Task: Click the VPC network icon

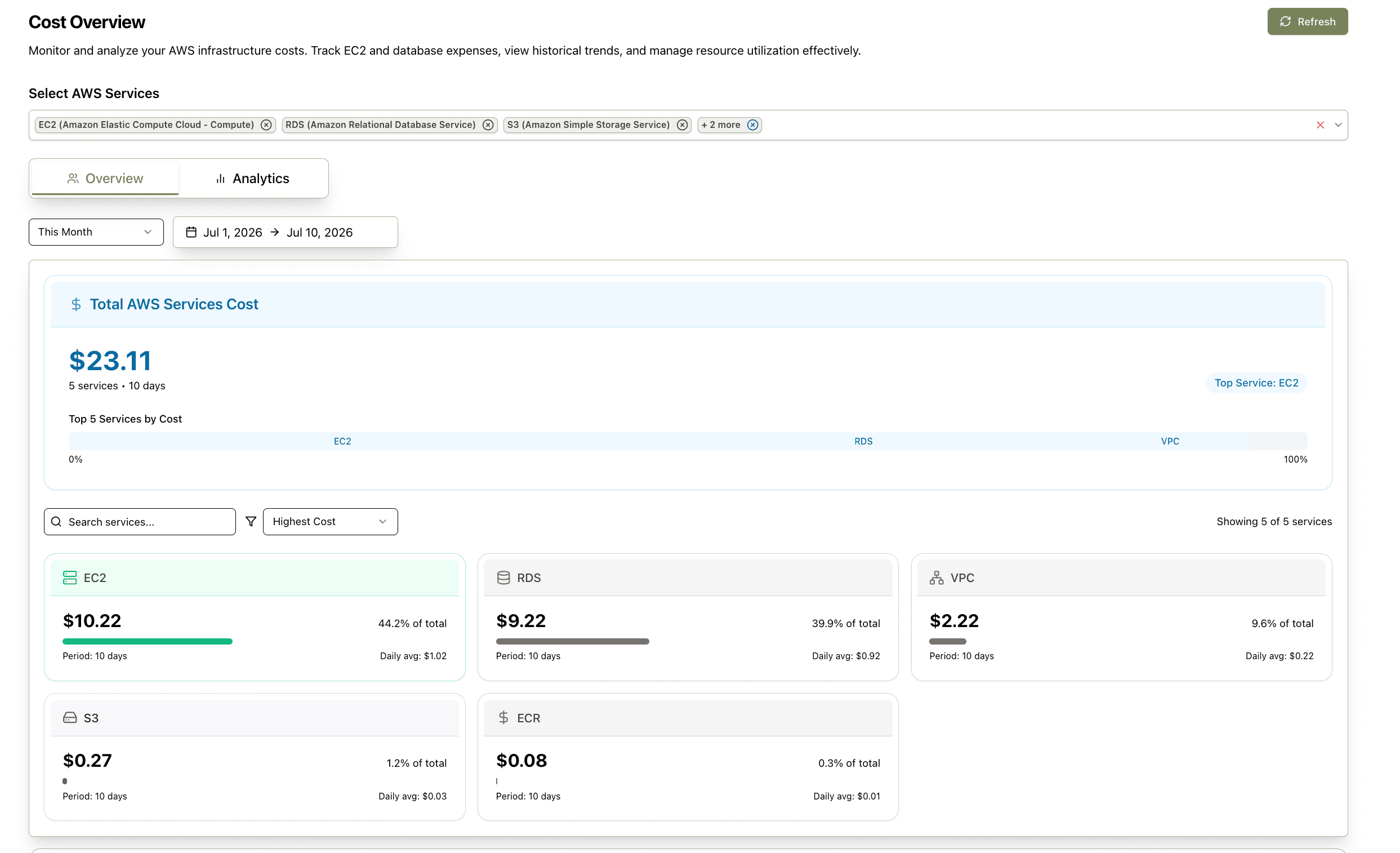Action: point(937,578)
